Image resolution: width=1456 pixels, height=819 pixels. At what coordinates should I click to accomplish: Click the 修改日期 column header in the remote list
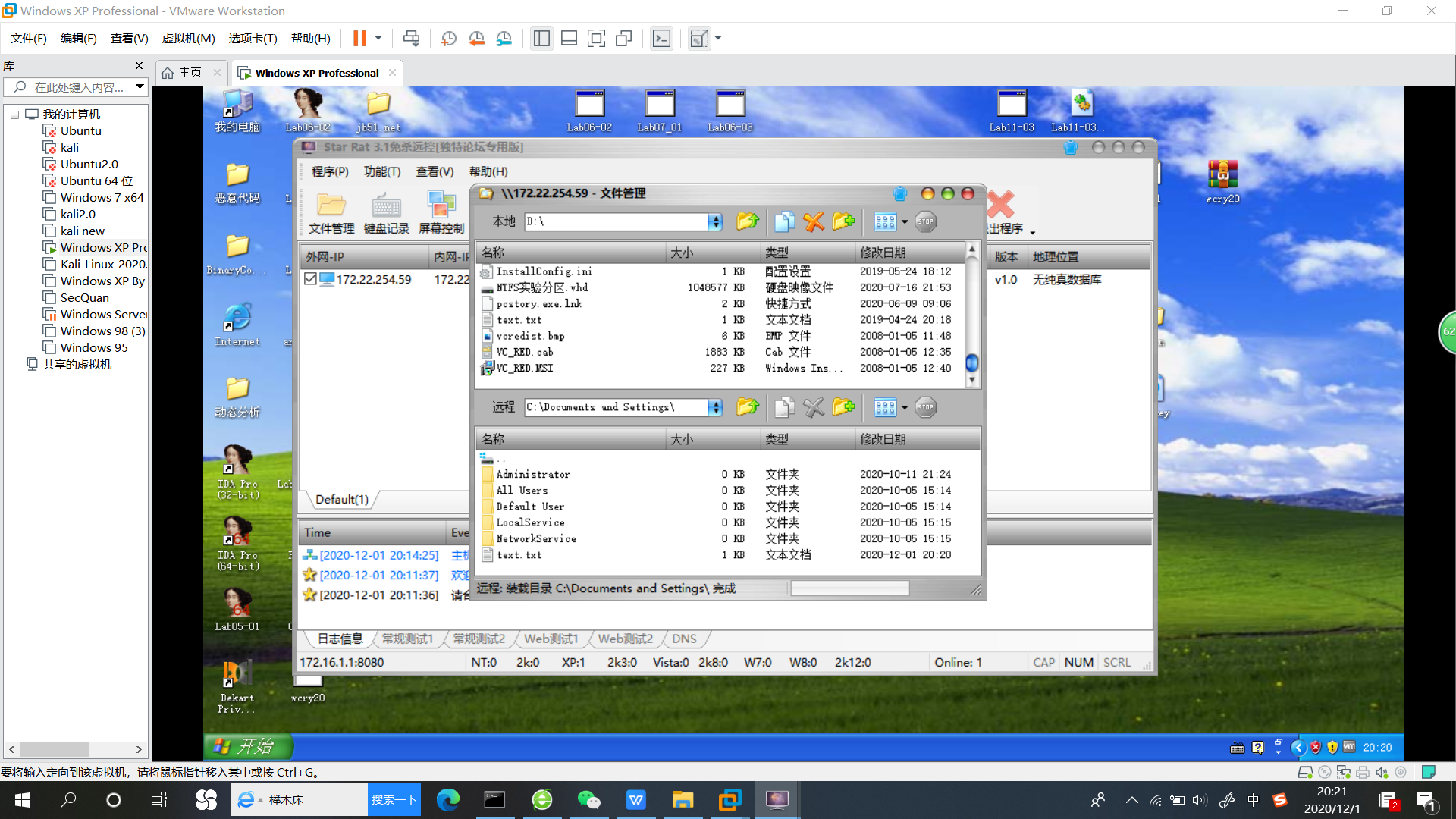[883, 439]
